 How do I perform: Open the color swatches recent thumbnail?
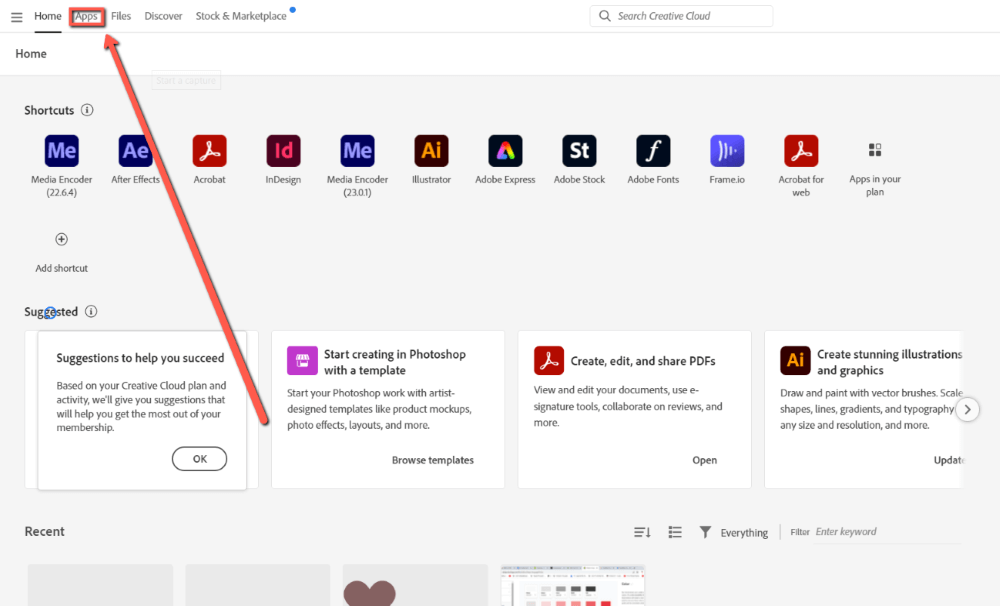tap(573, 585)
